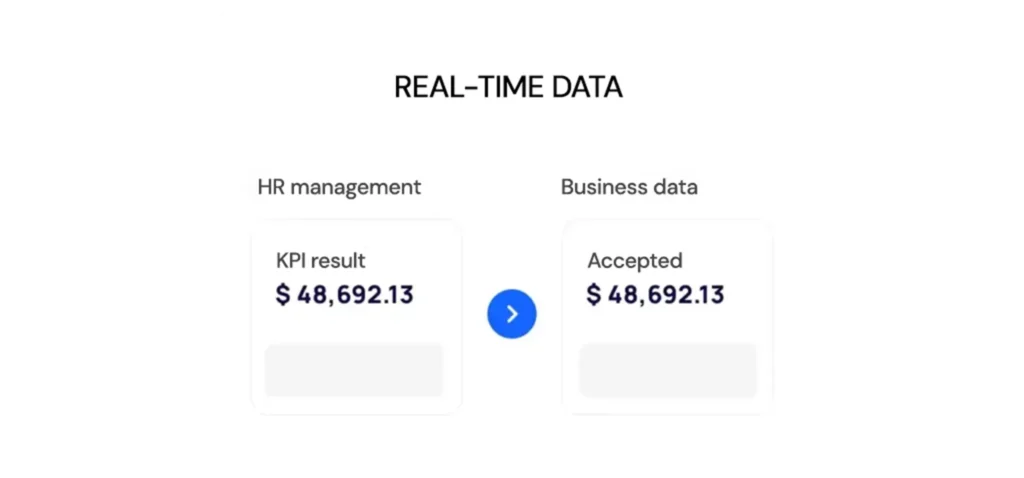Click the Accepted status label
This screenshot has width=1024, height=478.
(634, 261)
